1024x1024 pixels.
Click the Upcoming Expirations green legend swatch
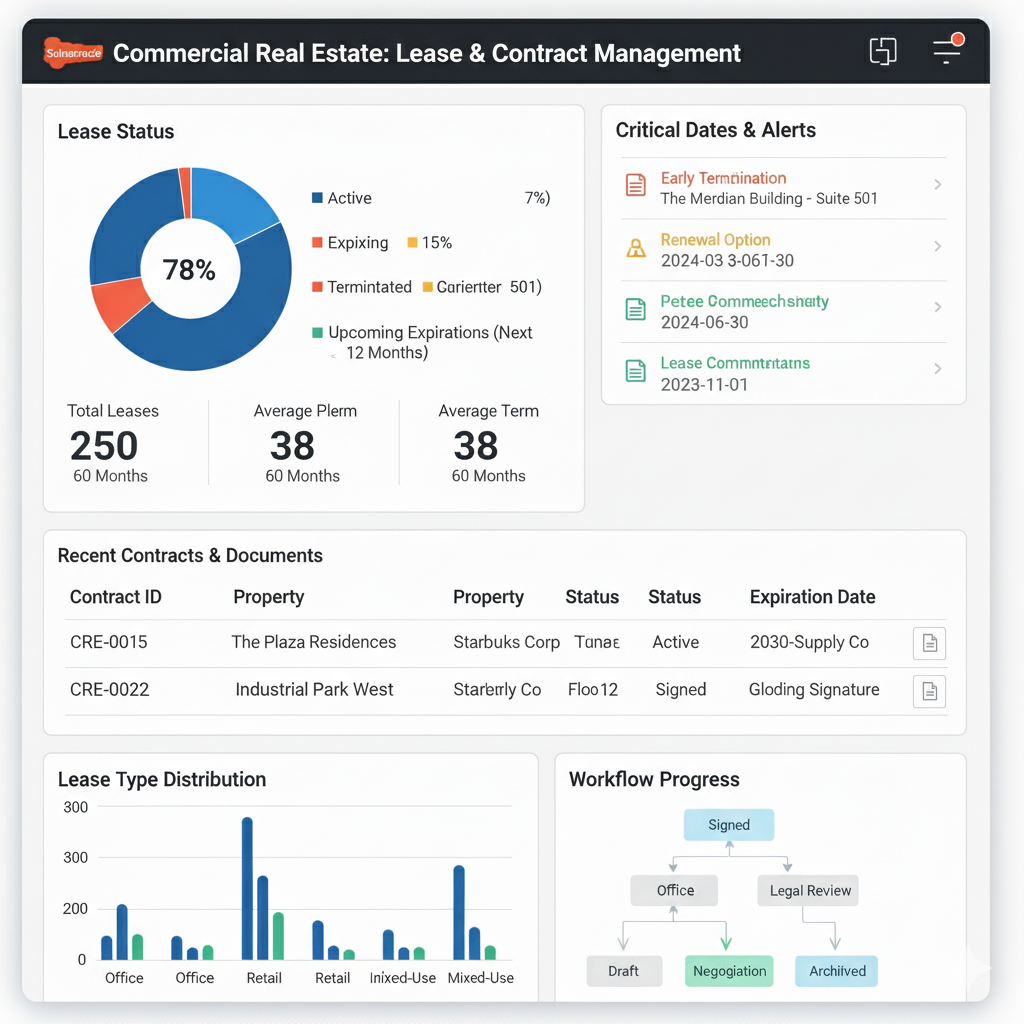pyautogui.click(x=317, y=332)
